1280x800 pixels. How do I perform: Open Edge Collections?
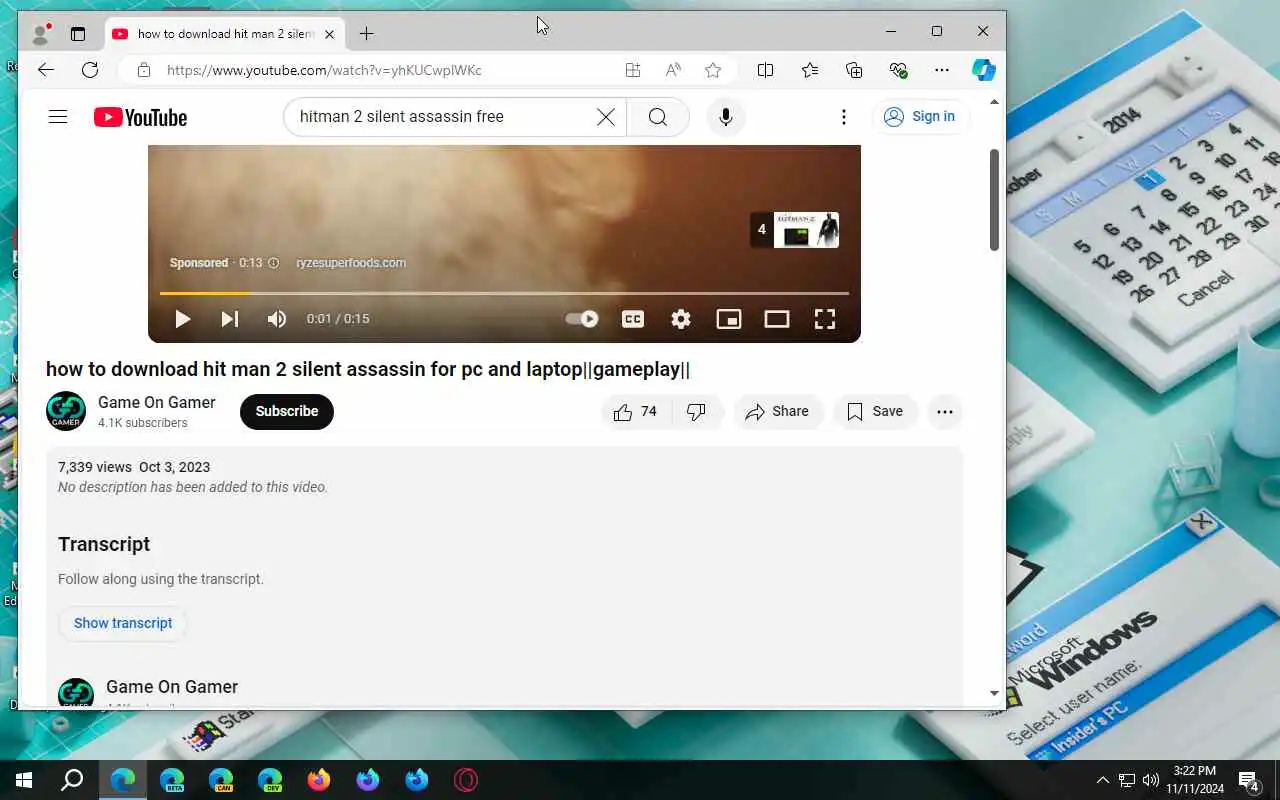pos(854,70)
